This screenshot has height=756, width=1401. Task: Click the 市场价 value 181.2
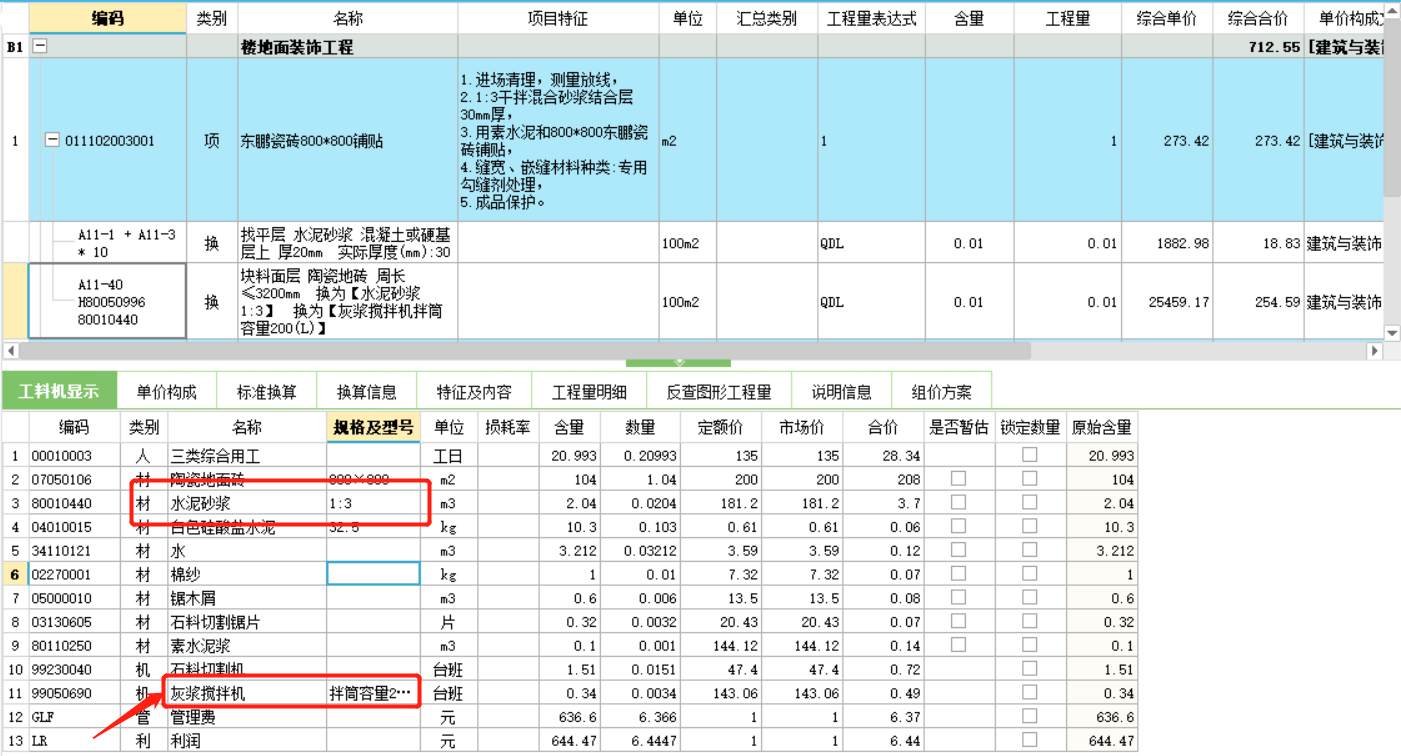(802, 503)
